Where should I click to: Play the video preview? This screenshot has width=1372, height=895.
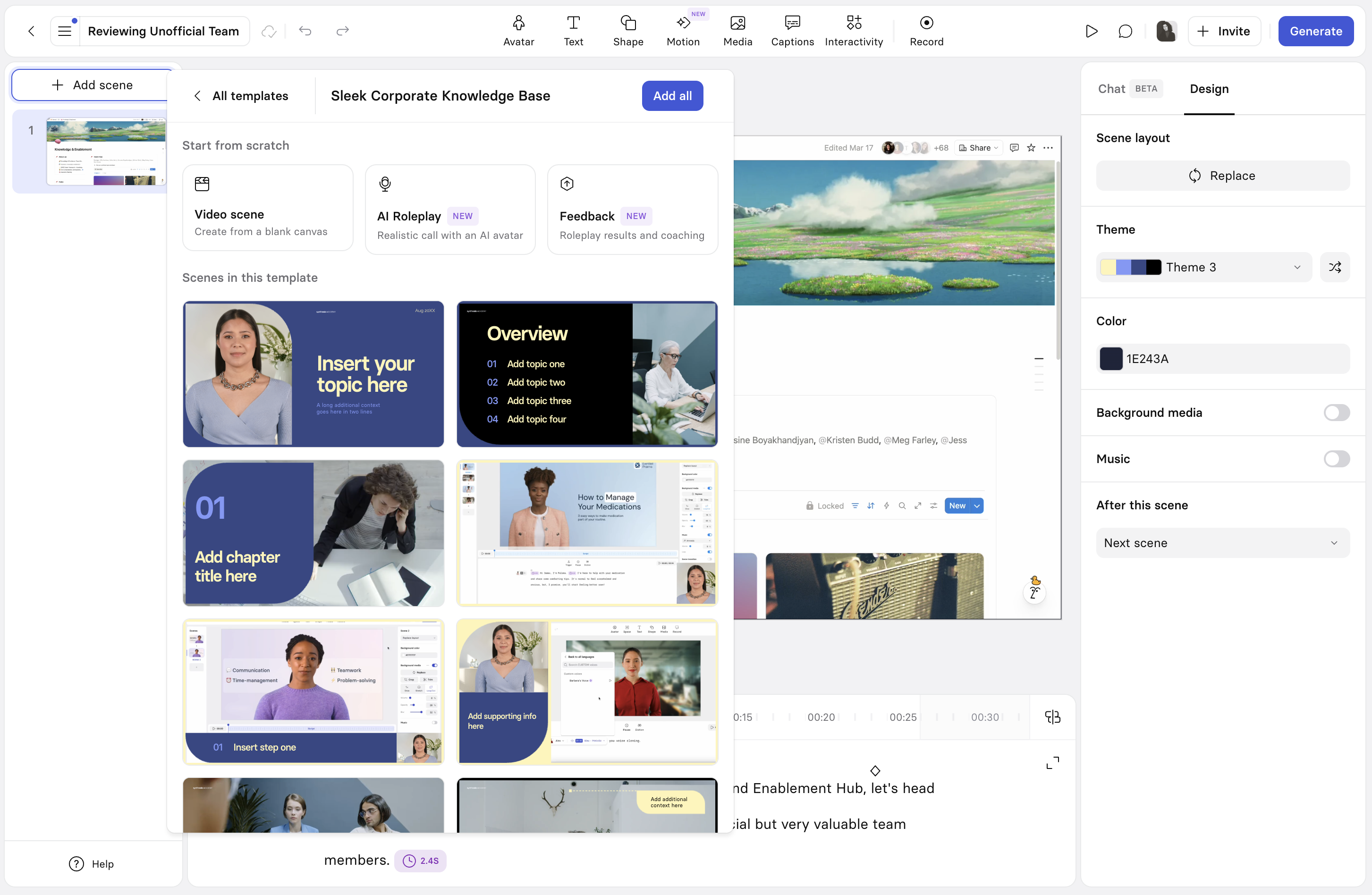pos(1091,31)
